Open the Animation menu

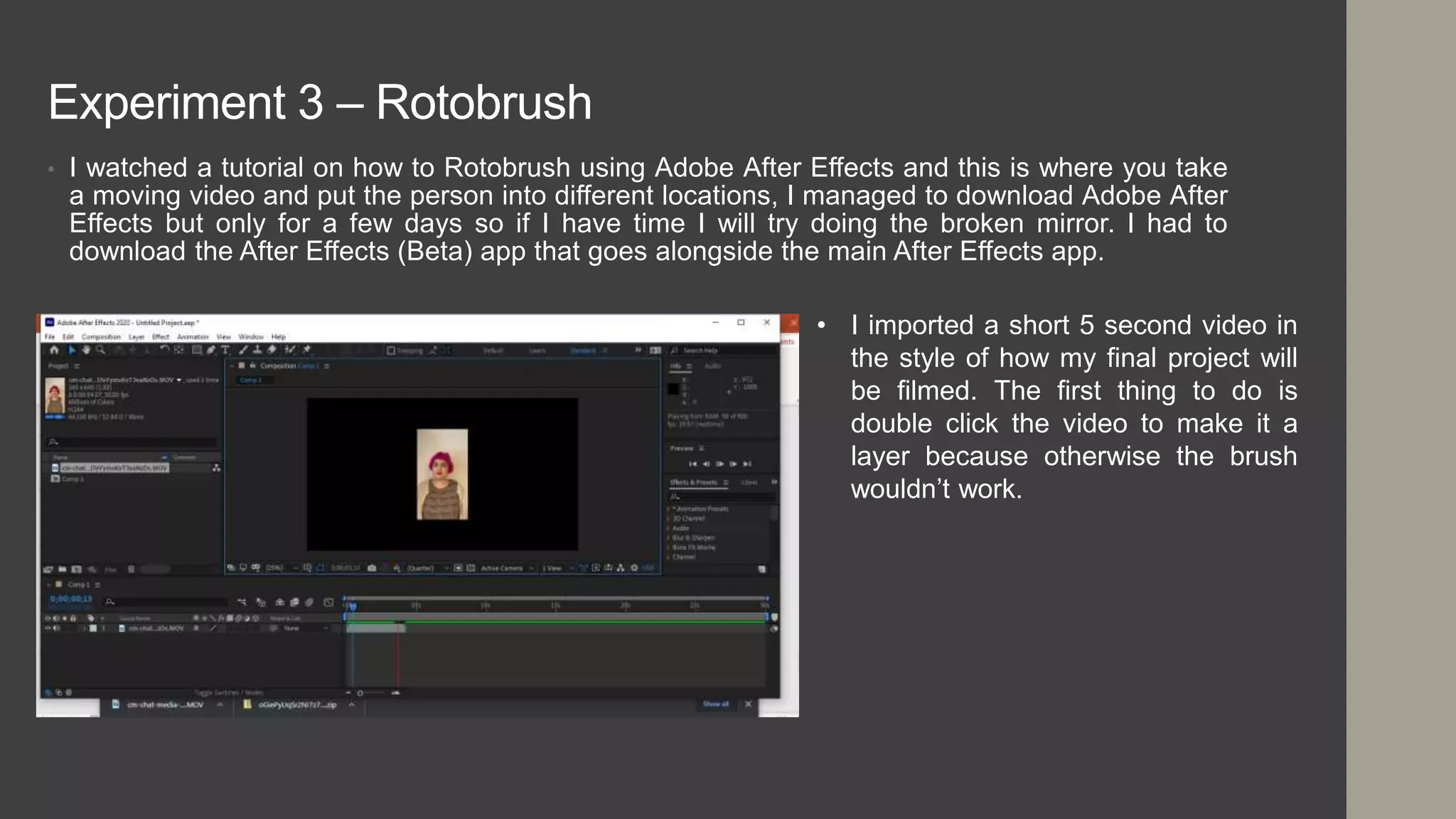(193, 337)
